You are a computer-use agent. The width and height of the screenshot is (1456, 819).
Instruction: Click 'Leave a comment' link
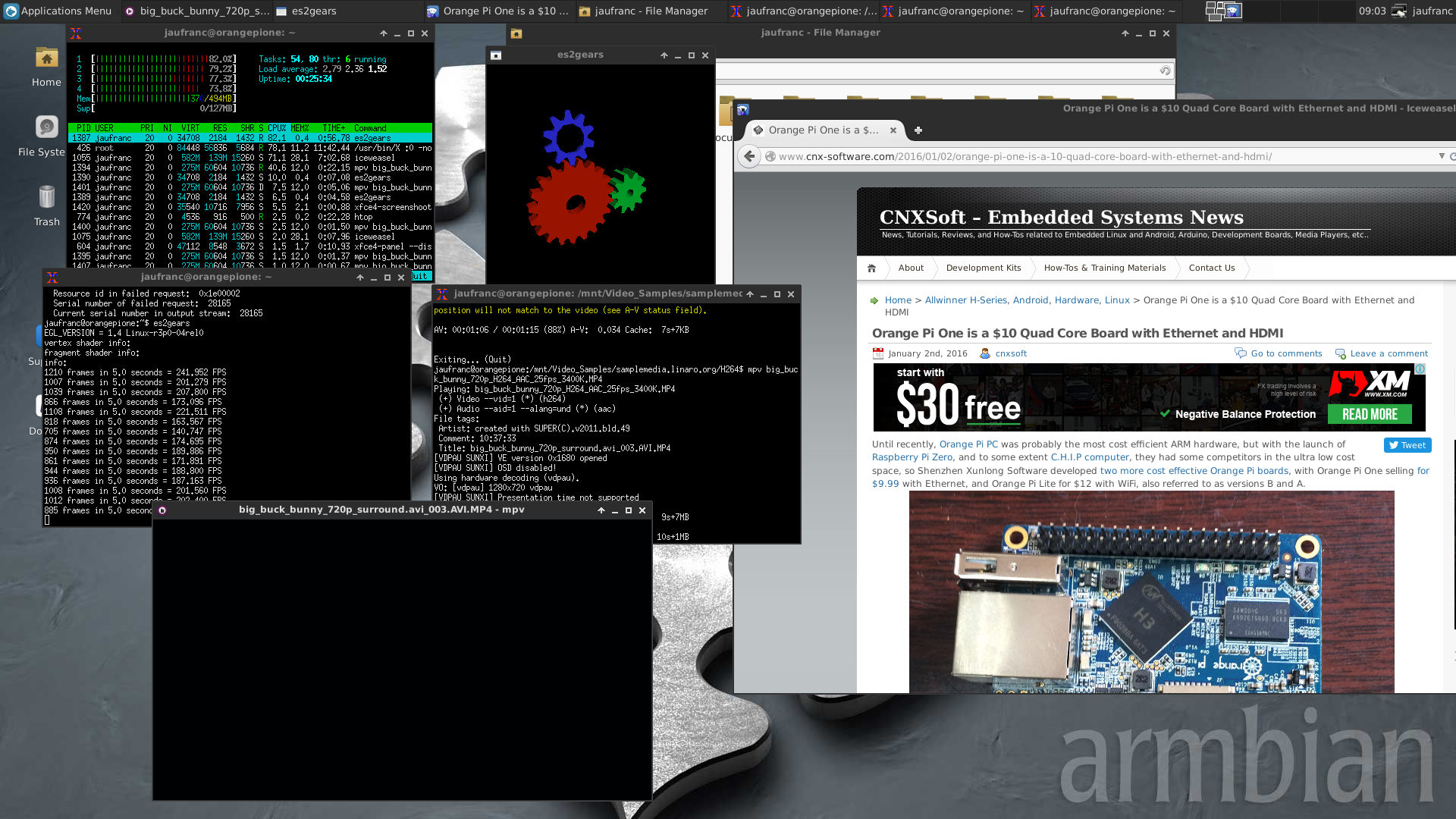pyautogui.click(x=1389, y=353)
